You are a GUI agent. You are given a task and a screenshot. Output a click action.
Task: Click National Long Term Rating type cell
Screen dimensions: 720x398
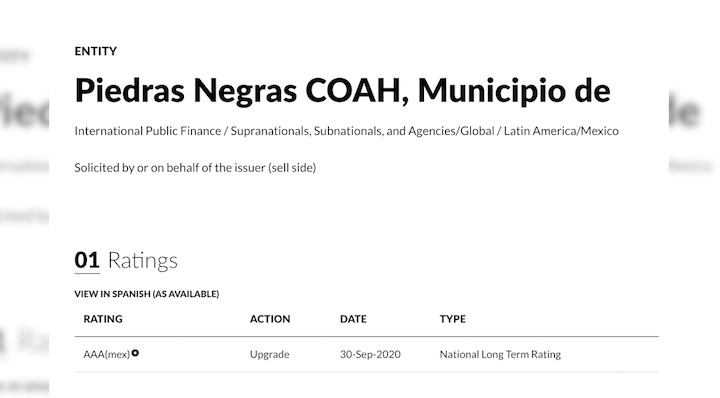point(500,354)
